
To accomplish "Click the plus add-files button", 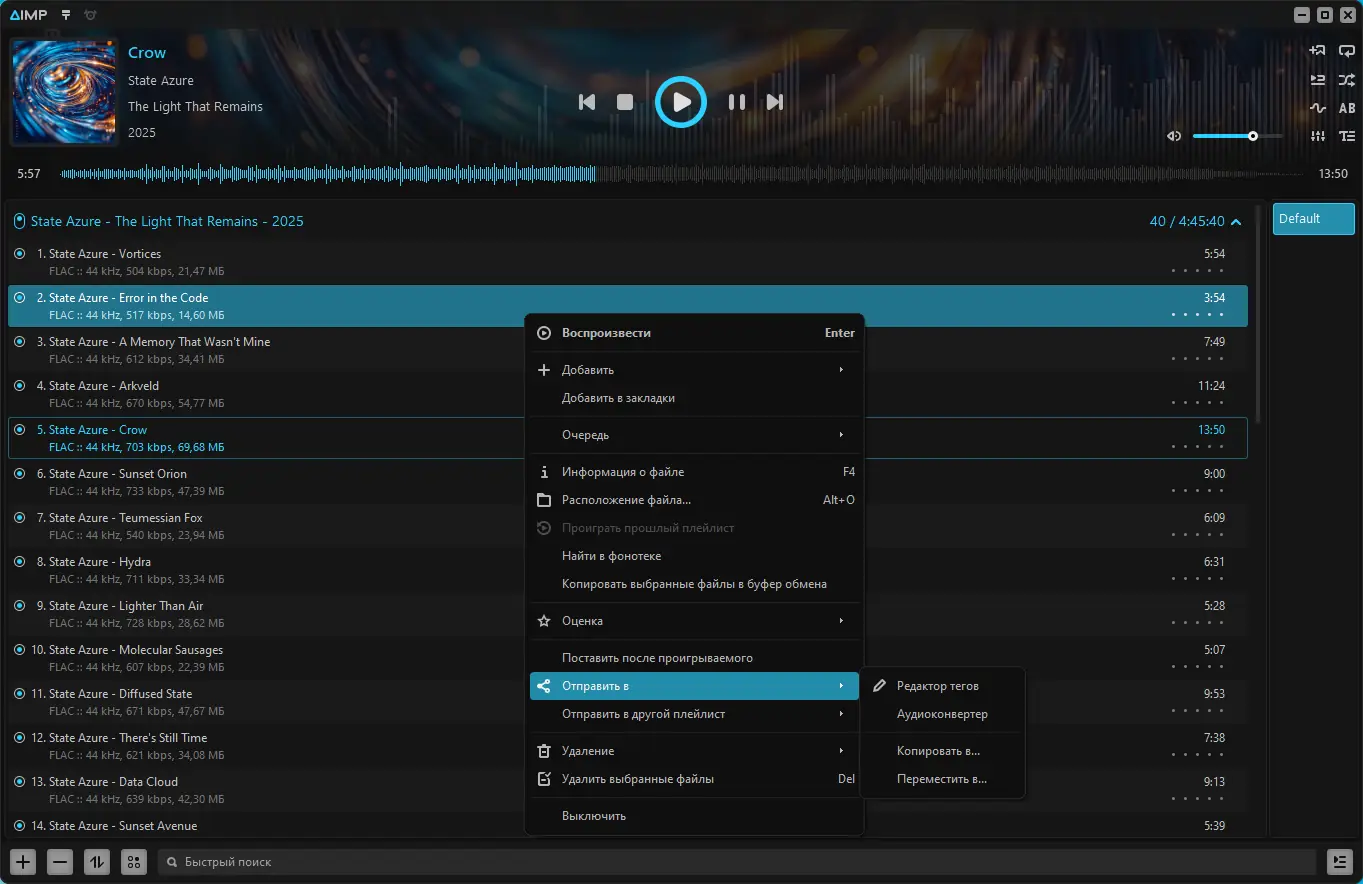I will click(23, 862).
